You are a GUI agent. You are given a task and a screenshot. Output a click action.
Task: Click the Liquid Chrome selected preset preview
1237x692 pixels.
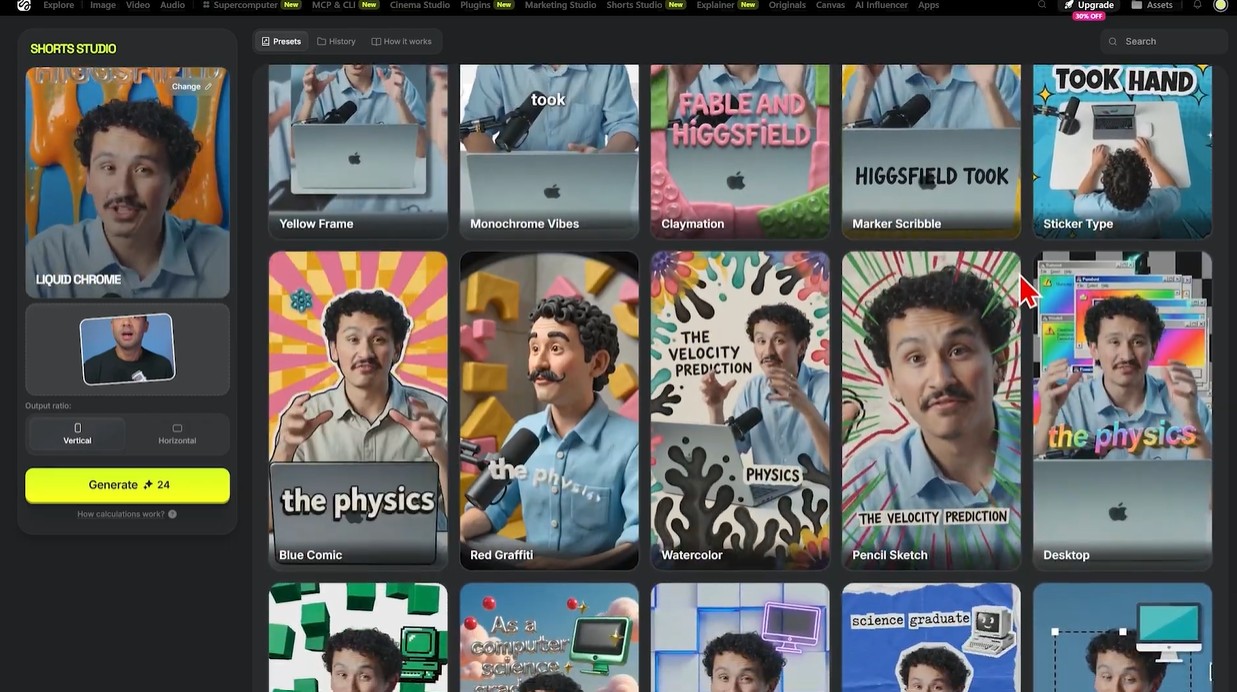pos(127,182)
